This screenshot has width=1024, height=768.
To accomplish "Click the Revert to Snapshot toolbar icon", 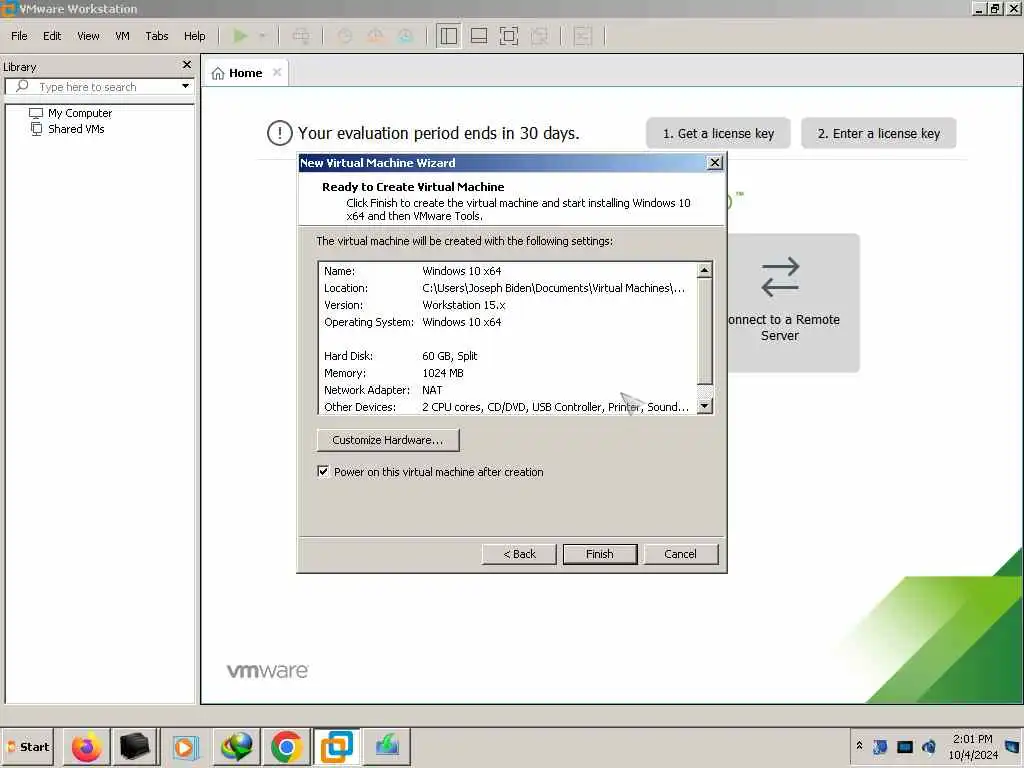I will click(x=376, y=36).
